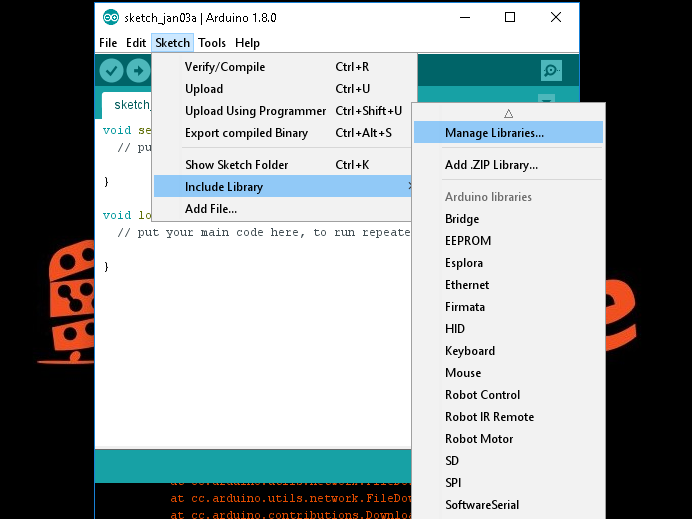Image resolution: width=692 pixels, height=519 pixels.
Task: Click the scroll-up triangle in the library submenu
Action: click(508, 114)
